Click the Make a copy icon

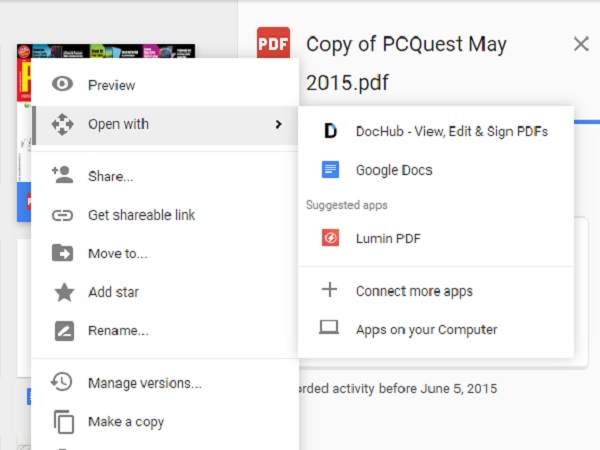(x=64, y=422)
